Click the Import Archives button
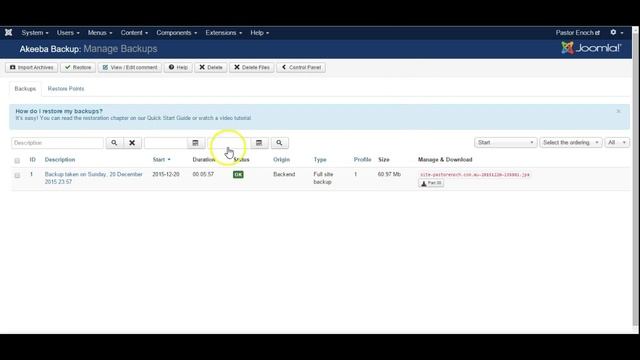Screen dimensions: 640x360 (31, 67)
